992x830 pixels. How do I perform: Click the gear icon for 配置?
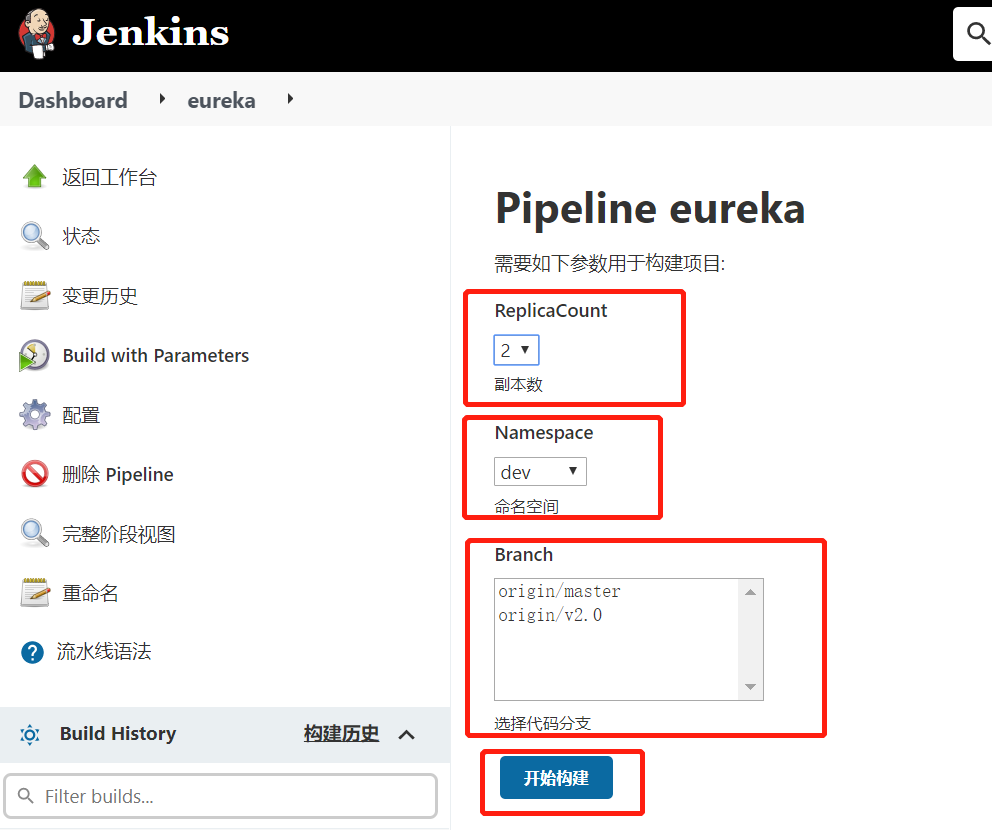point(35,415)
